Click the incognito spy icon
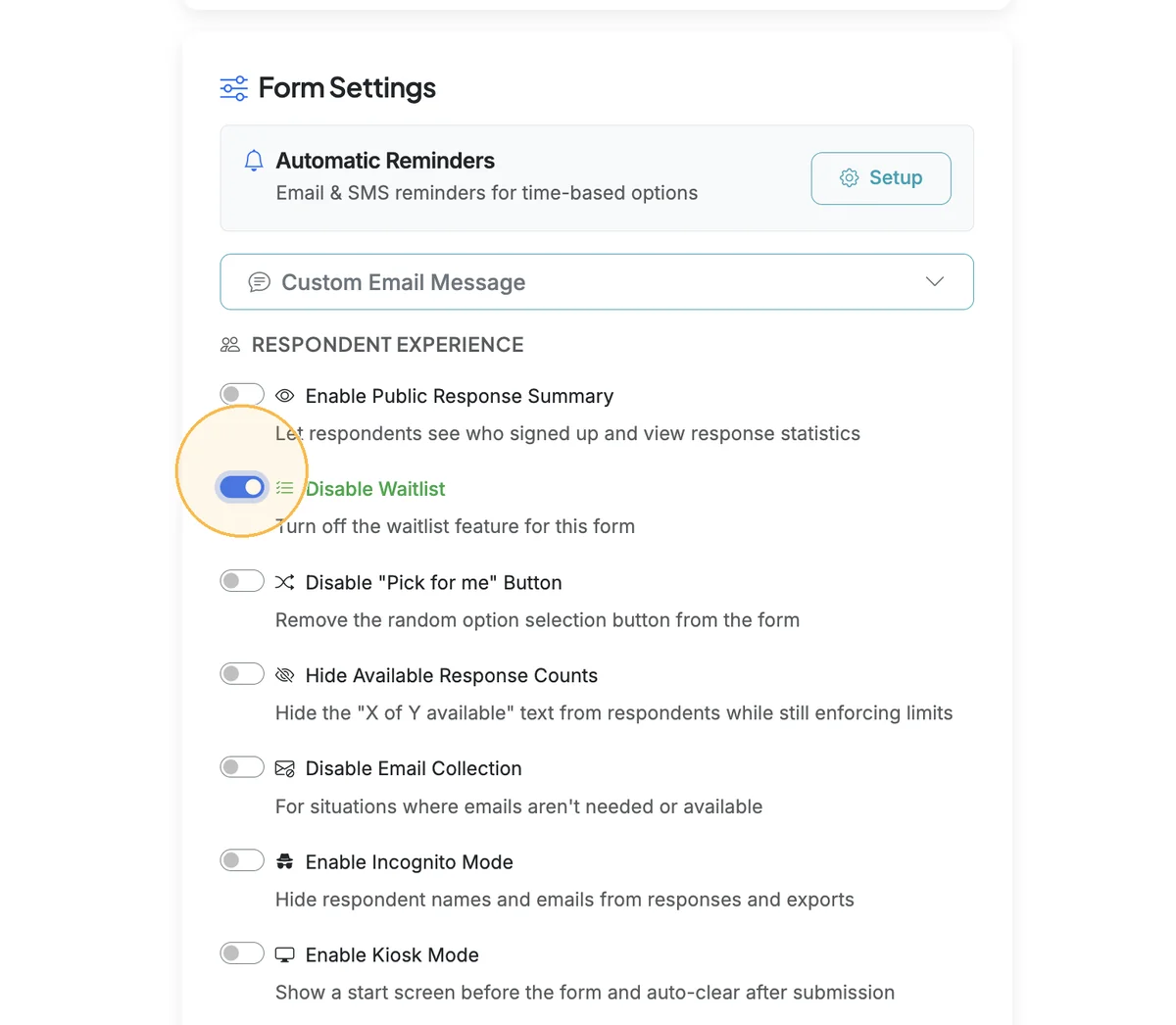Image resolution: width=1176 pixels, height=1025 pixels. coord(285,861)
